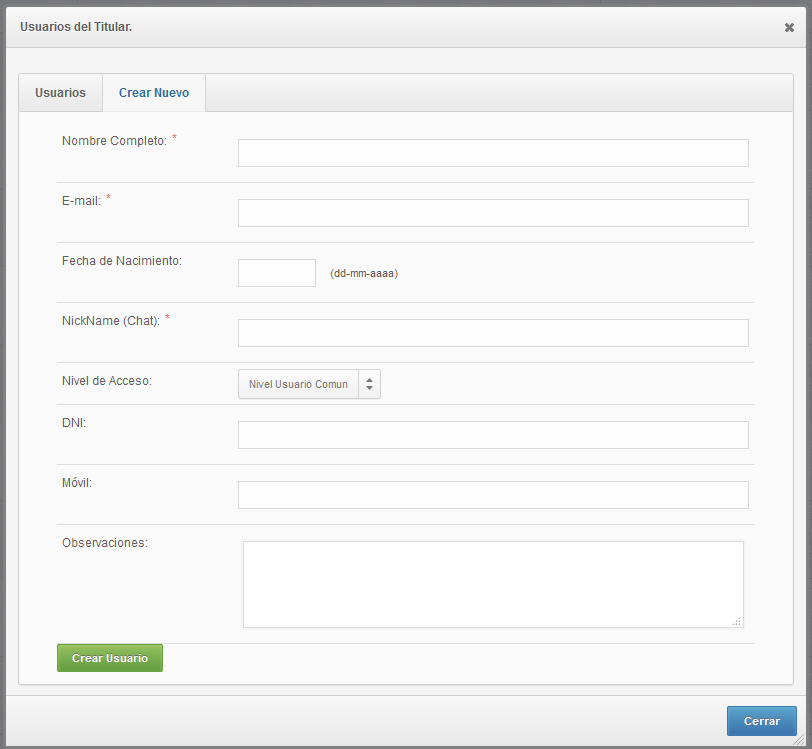Screen dimensions: 812x749
Task: Click the Nombre Completo input field
Action: (493, 153)
